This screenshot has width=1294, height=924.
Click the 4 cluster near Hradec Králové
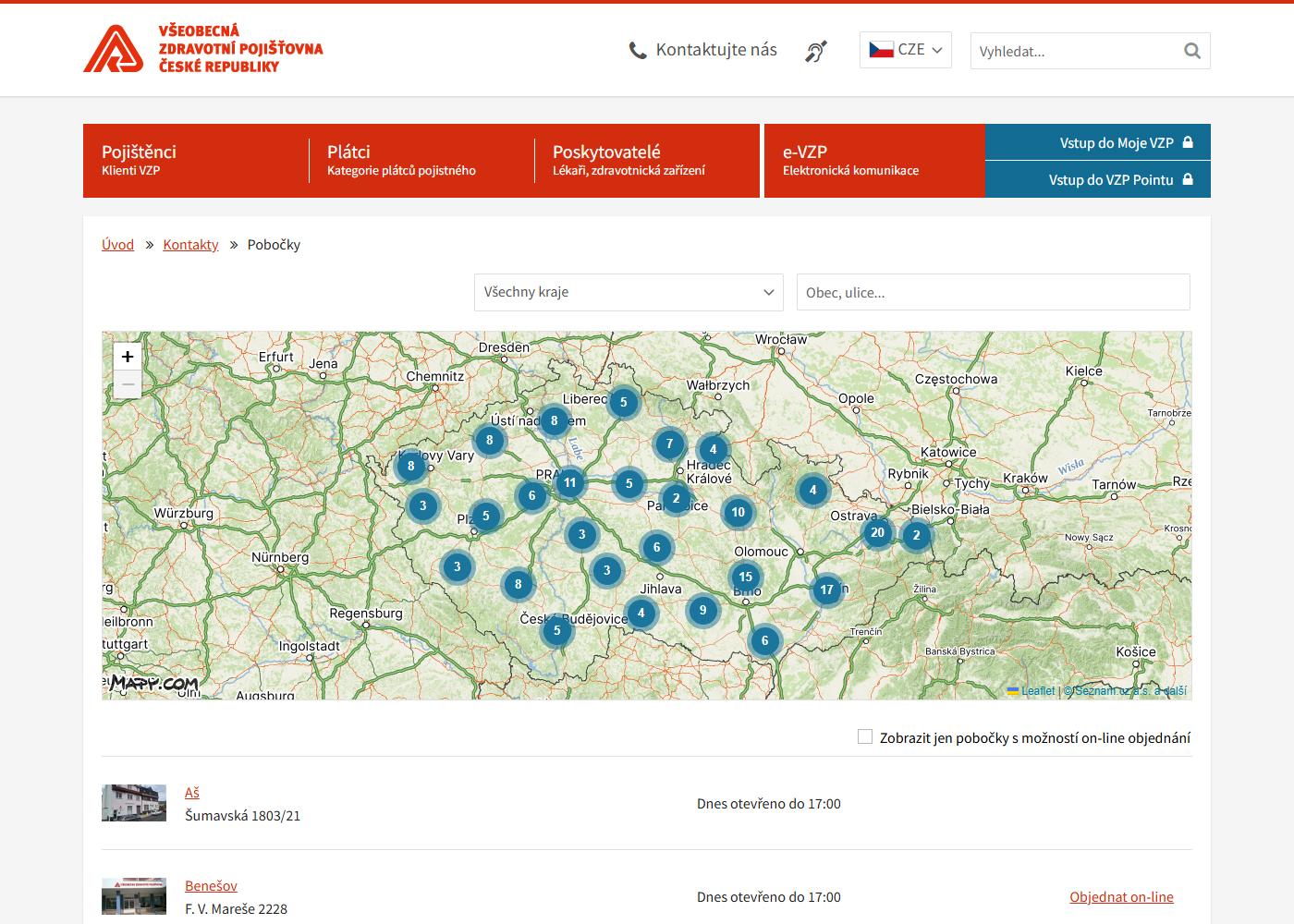point(713,450)
